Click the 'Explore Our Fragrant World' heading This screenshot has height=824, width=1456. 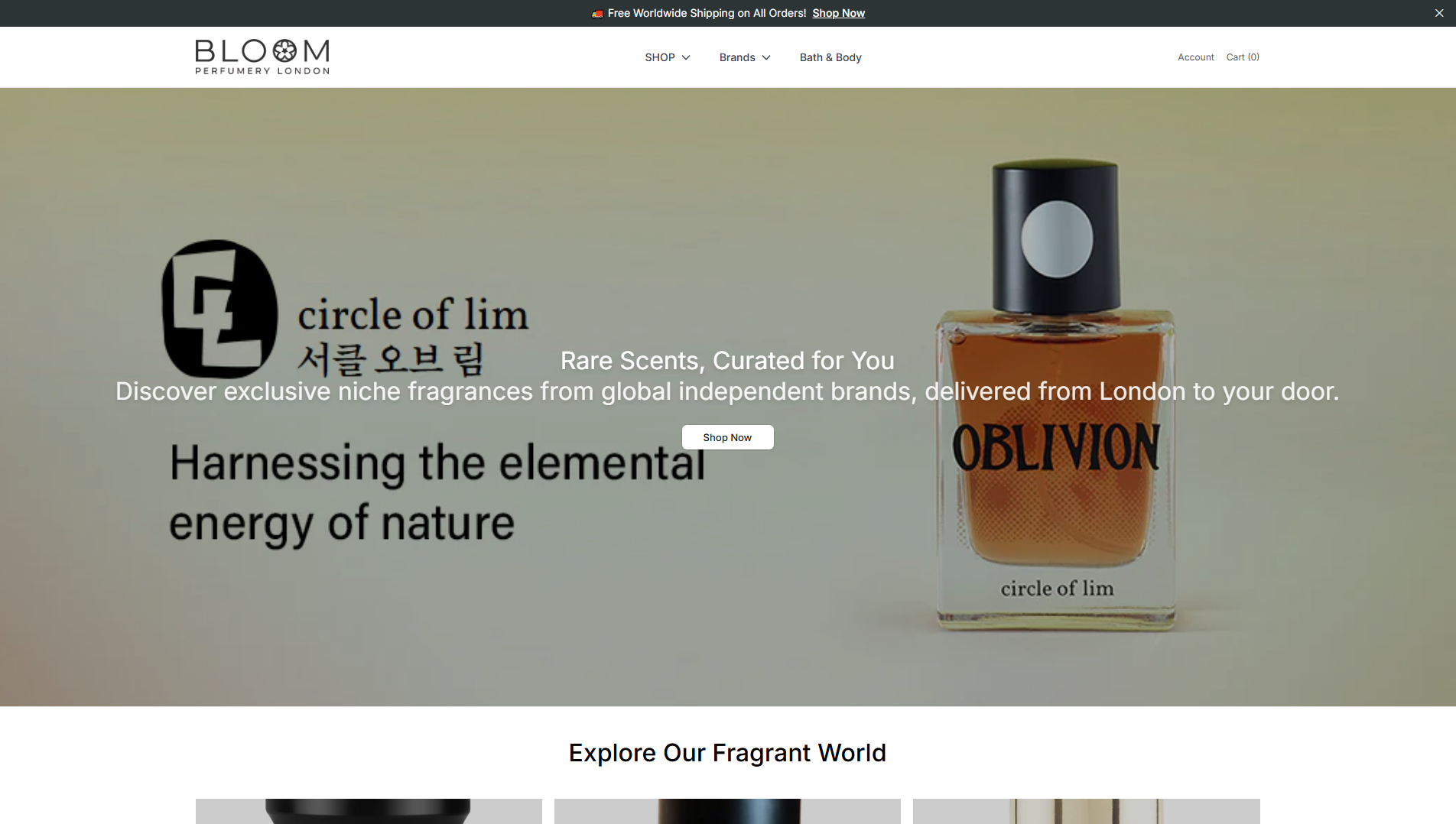coord(727,753)
